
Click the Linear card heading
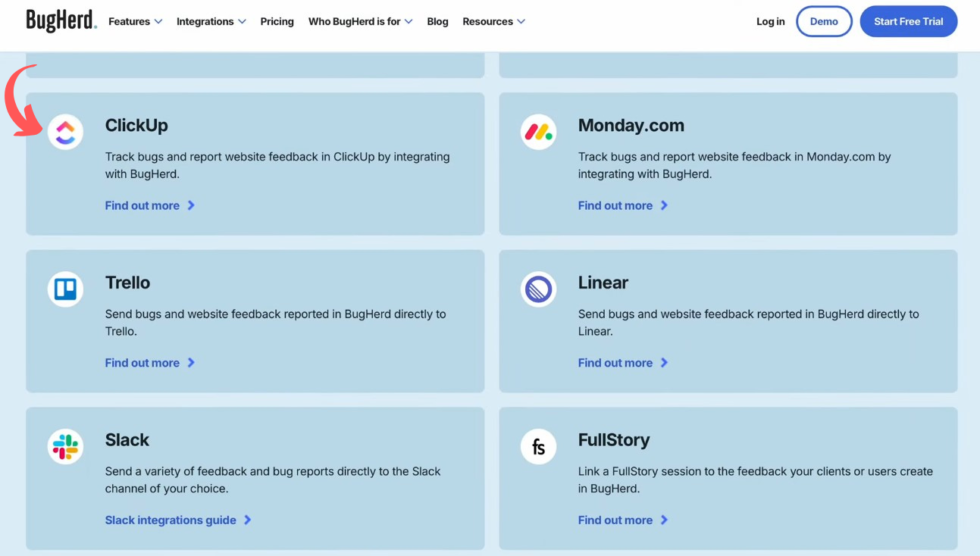pyautogui.click(x=603, y=282)
